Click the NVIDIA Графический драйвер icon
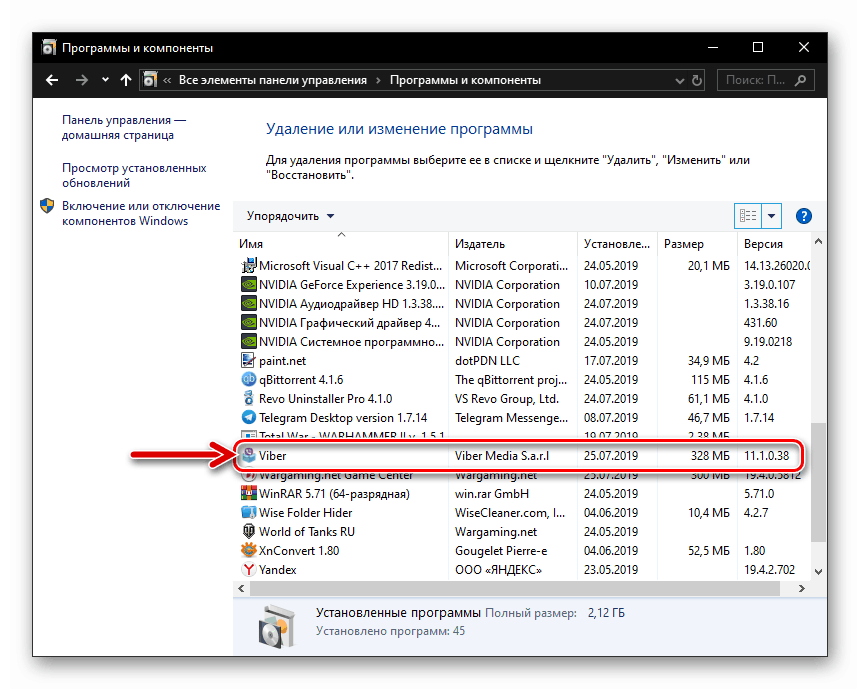The width and height of the screenshot is (860, 689). pyautogui.click(x=249, y=323)
